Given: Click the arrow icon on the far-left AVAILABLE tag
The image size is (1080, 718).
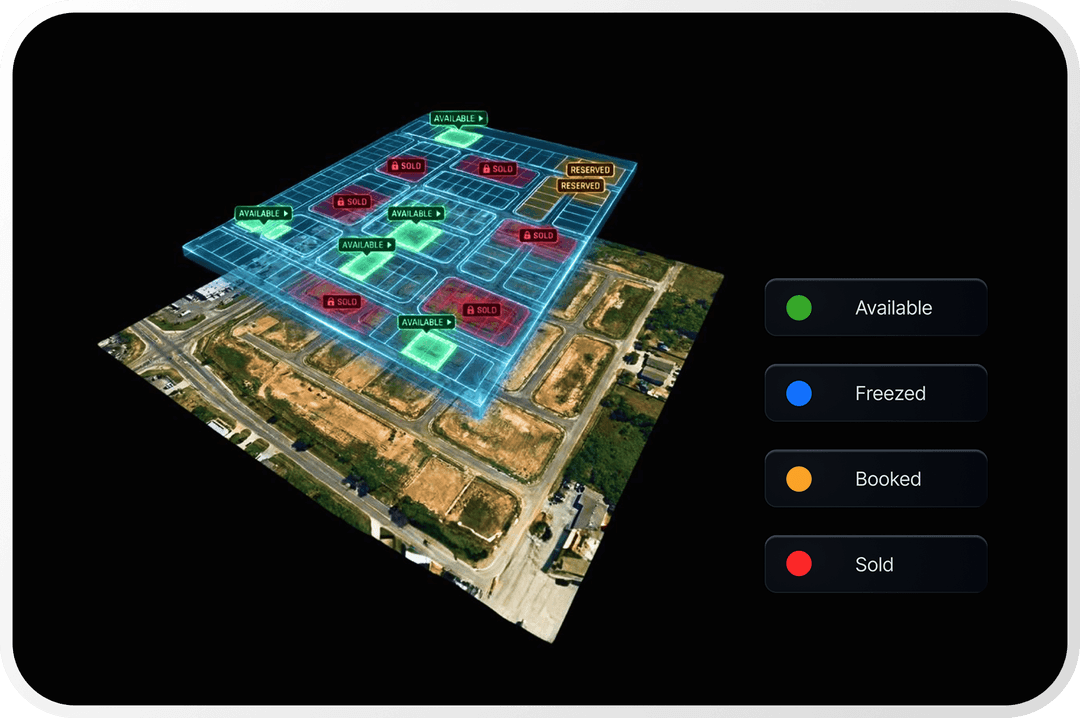Looking at the screenshot, I should (285, 213).
